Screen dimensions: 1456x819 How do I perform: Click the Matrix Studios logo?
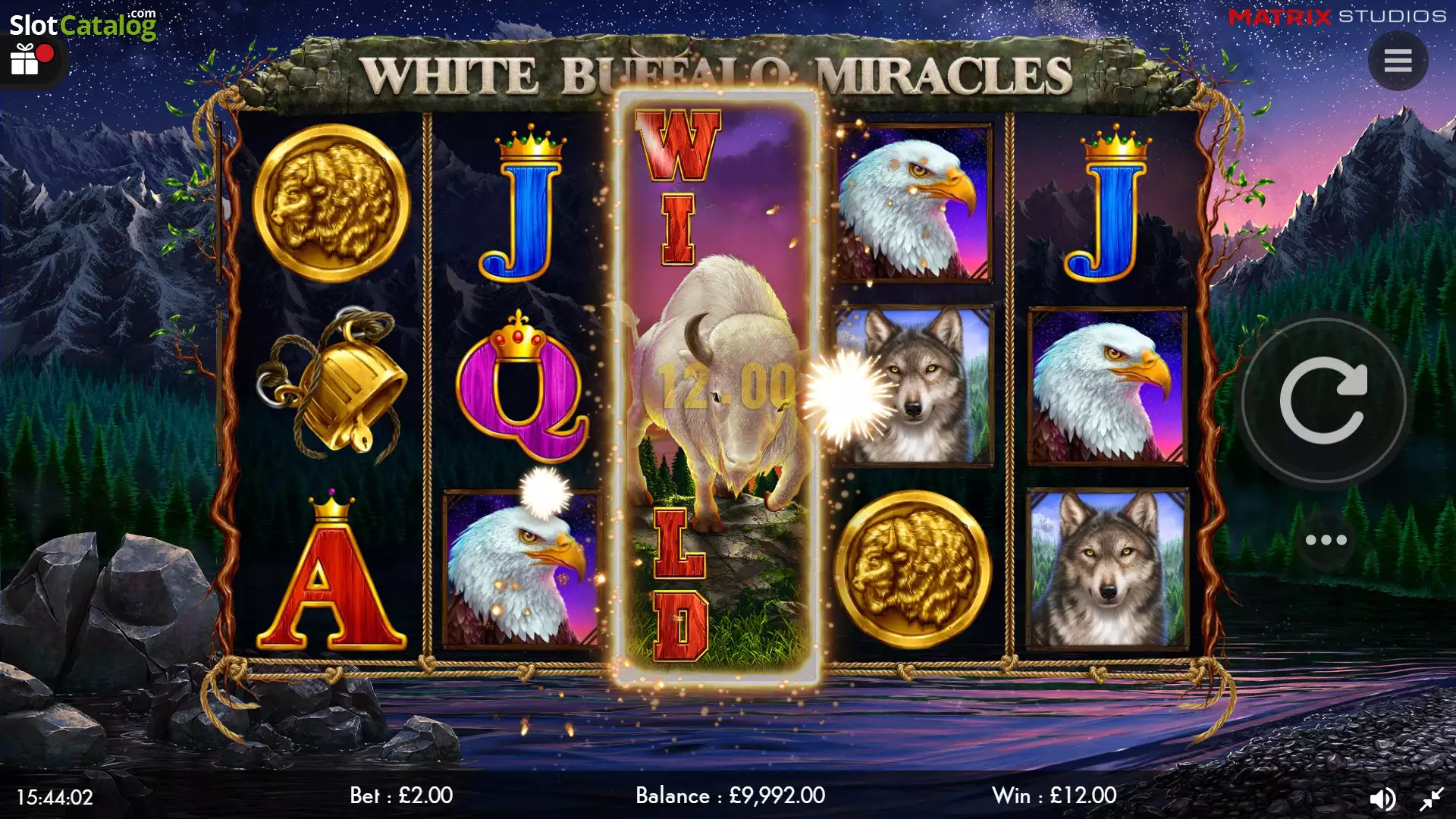click(1337, 16)
